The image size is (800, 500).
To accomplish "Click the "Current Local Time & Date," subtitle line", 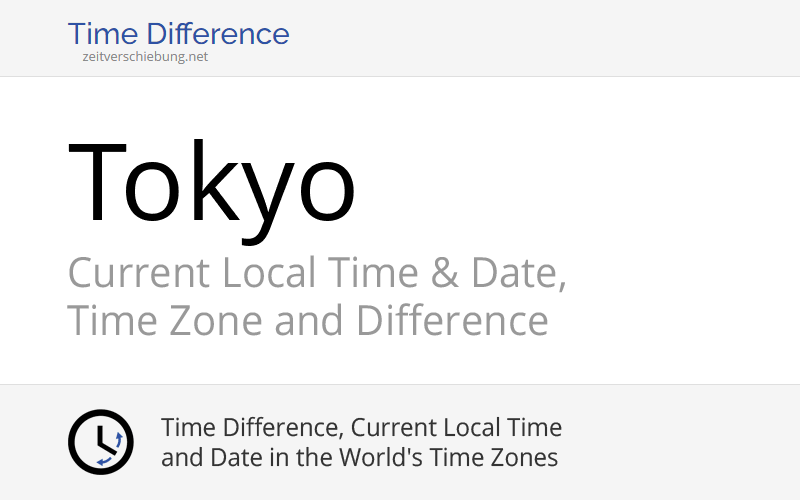I will [317, 273].
